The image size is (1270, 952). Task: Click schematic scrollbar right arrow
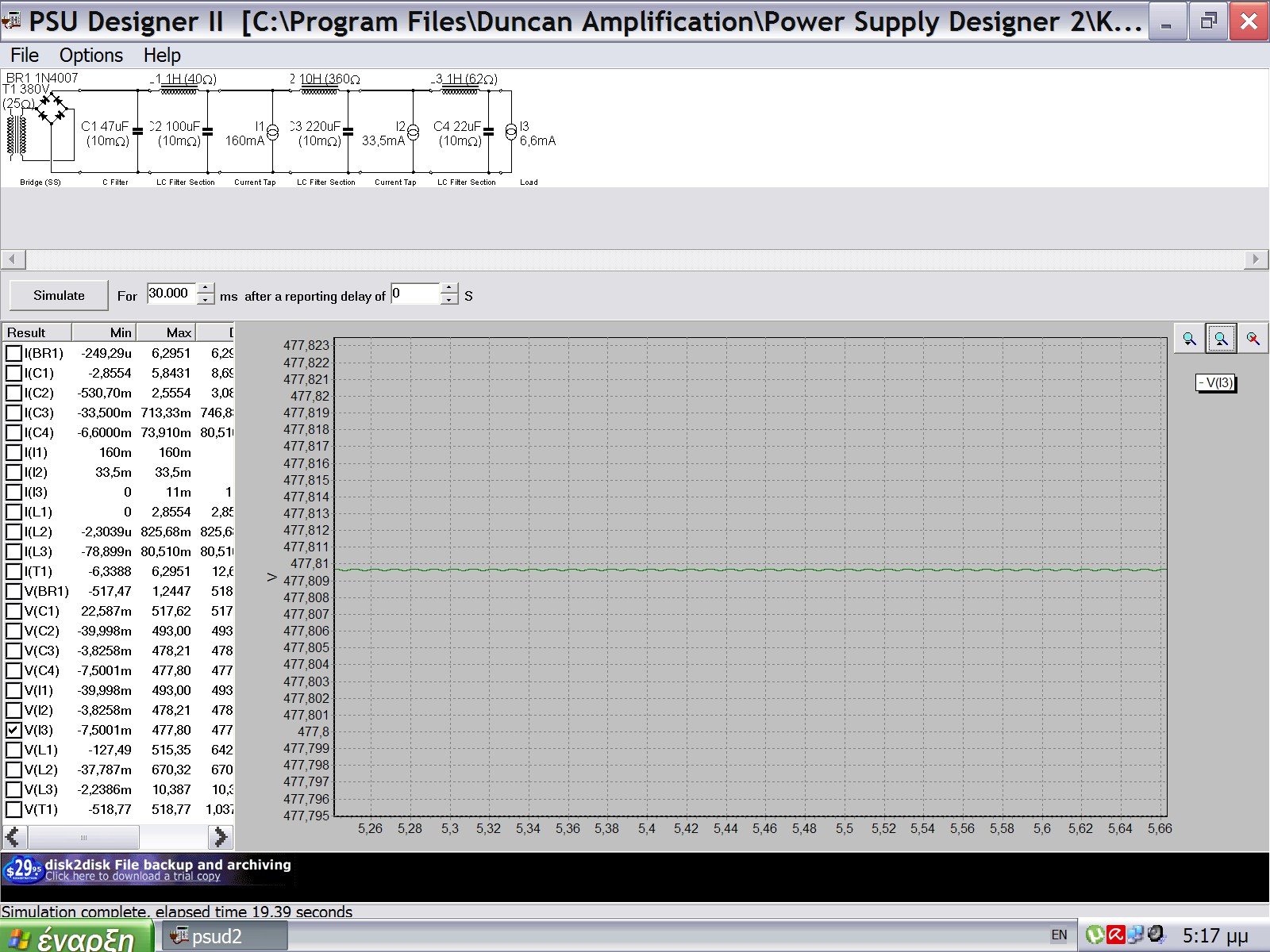coord(1256,259)
